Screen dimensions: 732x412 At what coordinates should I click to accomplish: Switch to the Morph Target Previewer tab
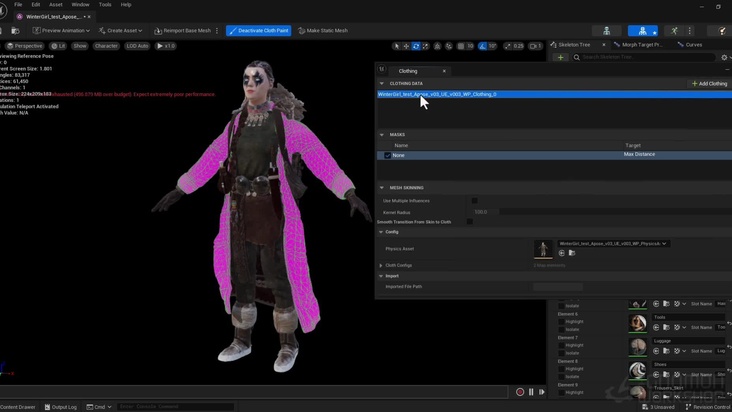point(638,45)
